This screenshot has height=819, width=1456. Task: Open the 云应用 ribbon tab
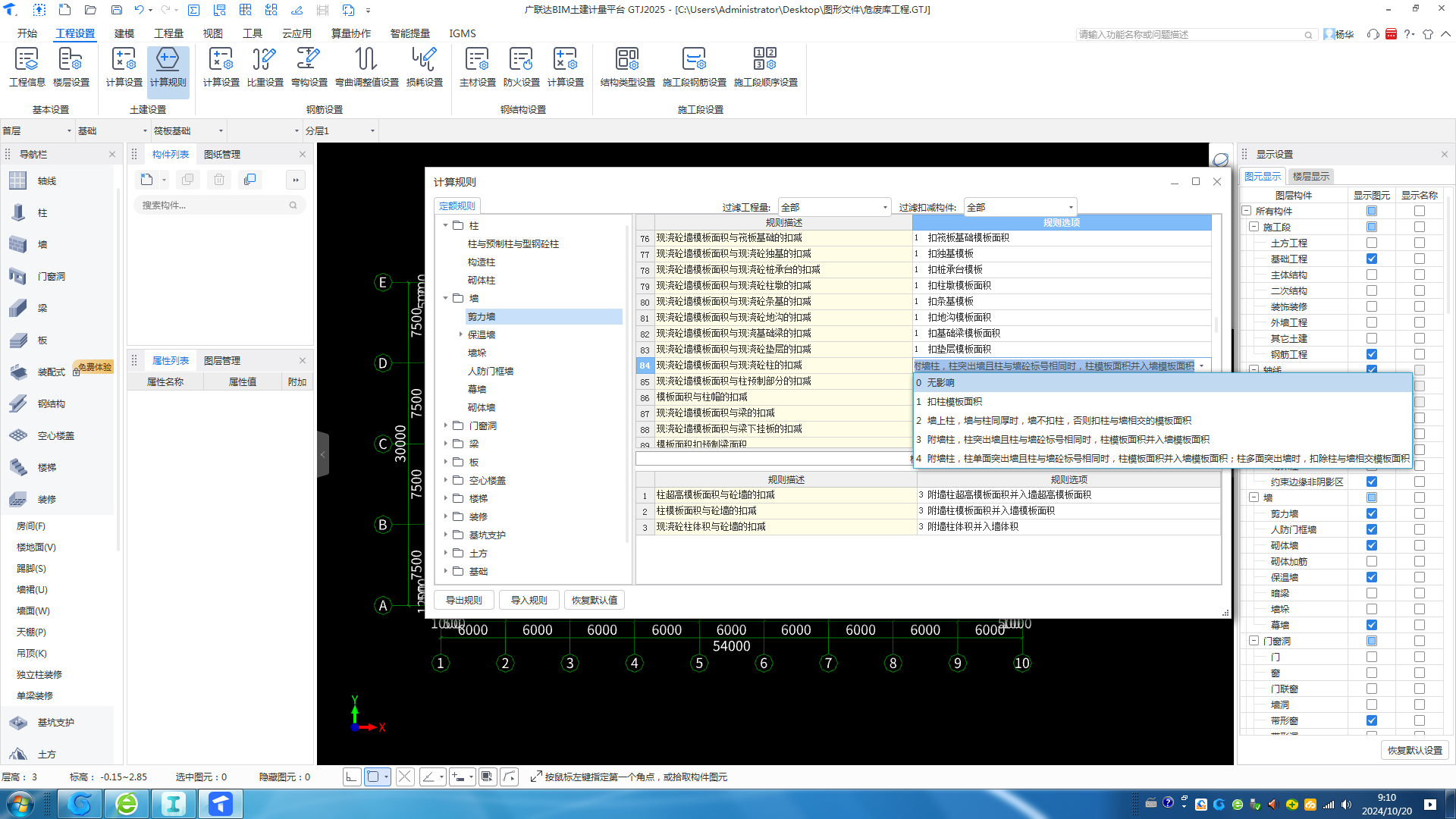[x=297, y=33]
